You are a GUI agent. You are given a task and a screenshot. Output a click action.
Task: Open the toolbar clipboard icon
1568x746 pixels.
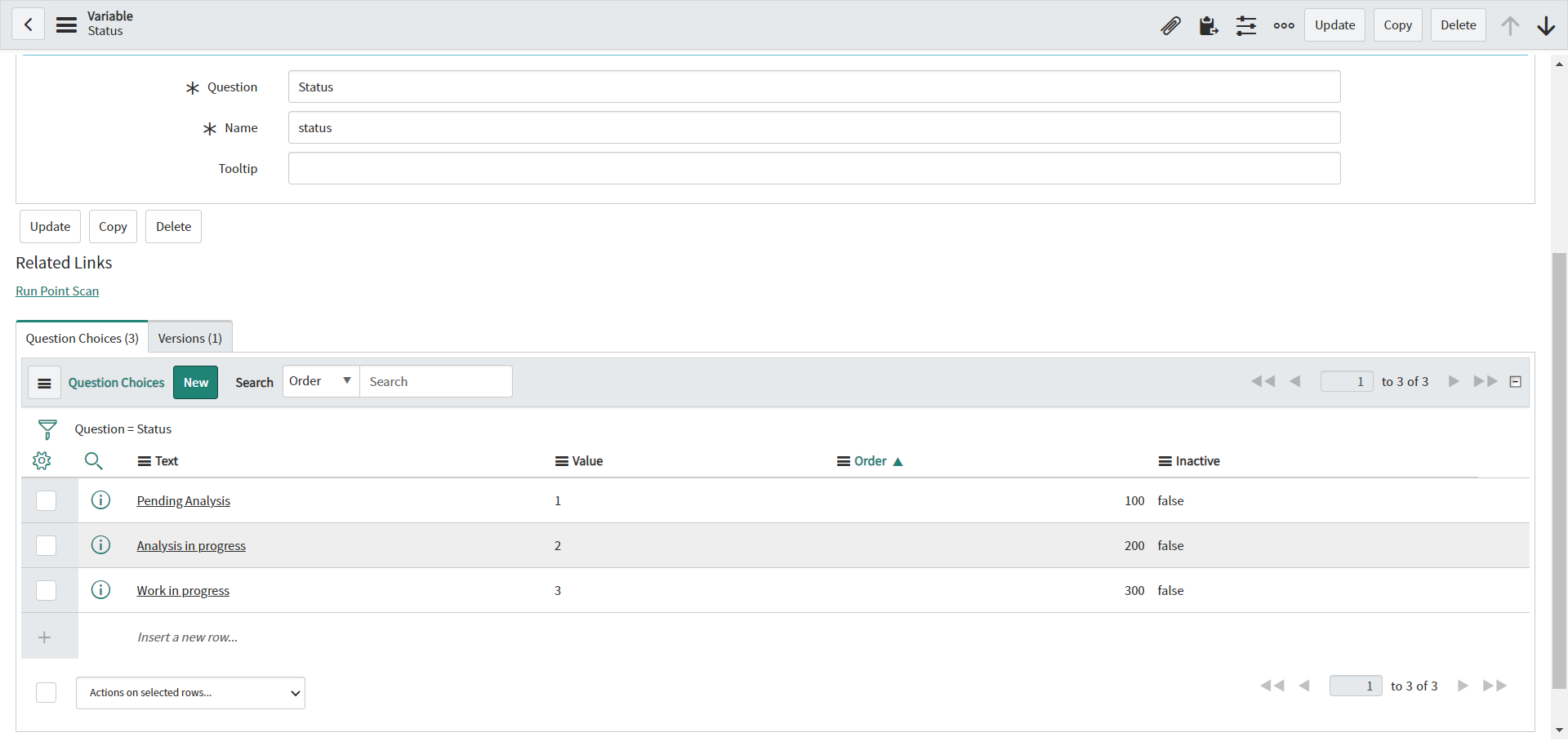[x=1208, y=25]
